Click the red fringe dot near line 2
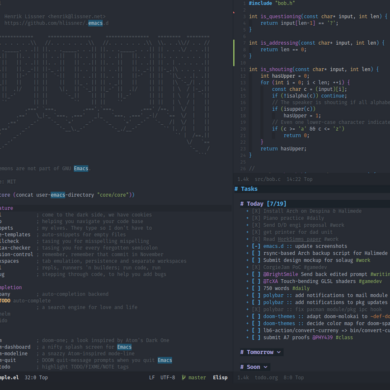The width and height of the screenshot is (390, 390). click(x=234, y=13)
